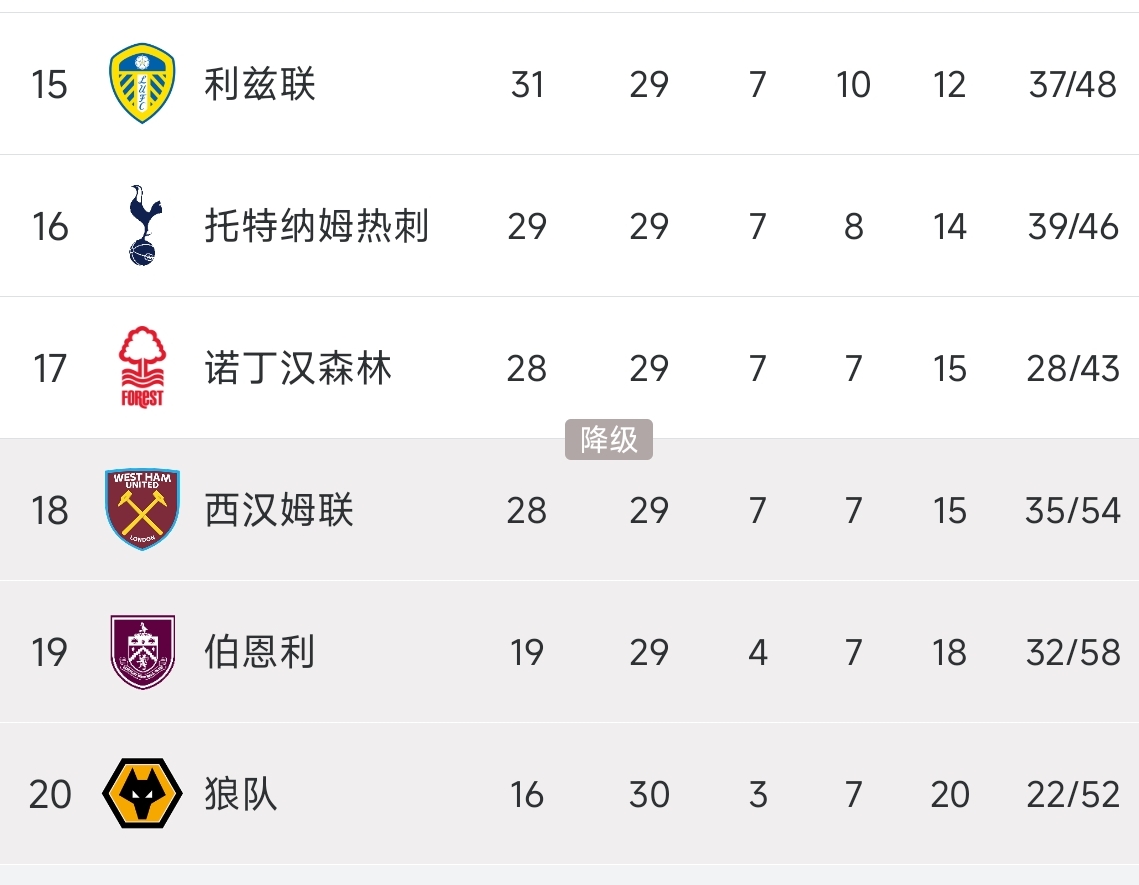The height and width of the screenshot is (885, 1139).
Task: Click the 降级 relegation zone label
Action: tap(609, 440)
